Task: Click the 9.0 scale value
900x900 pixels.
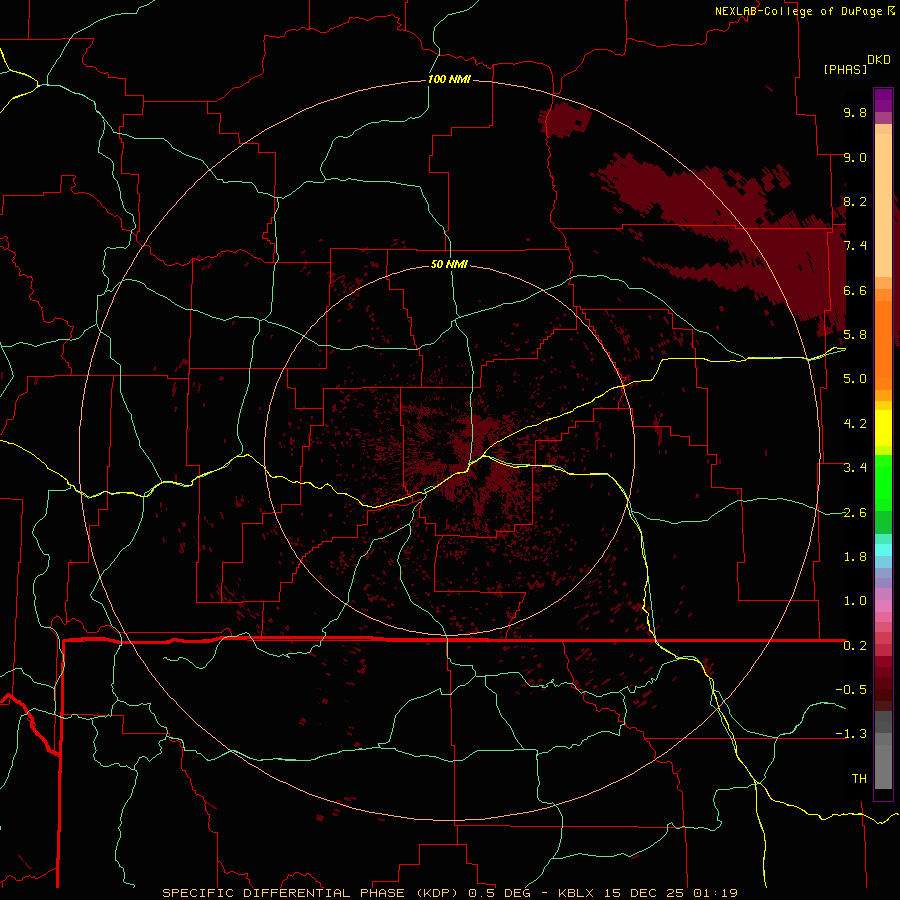Action: 855,157
